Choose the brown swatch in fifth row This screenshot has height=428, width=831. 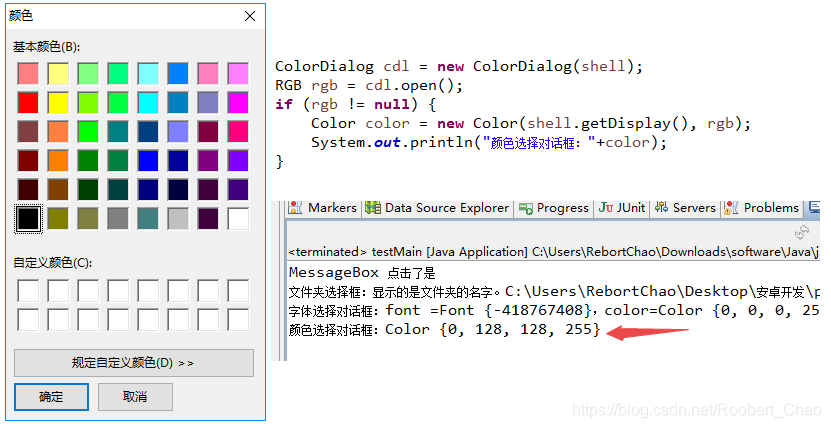pyautogui.click(x=58, y=190)
